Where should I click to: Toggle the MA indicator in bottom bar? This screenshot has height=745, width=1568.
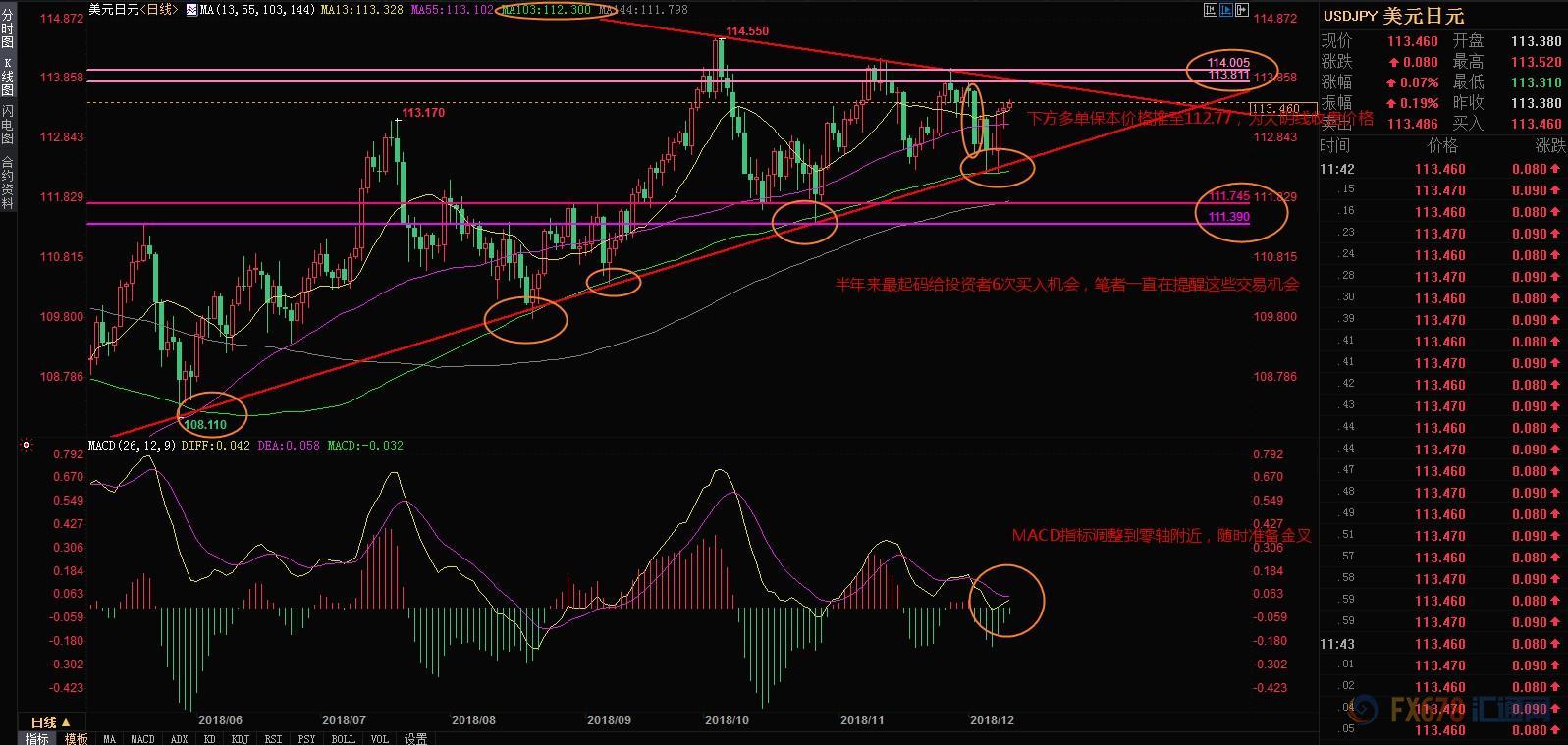point(109,738)
